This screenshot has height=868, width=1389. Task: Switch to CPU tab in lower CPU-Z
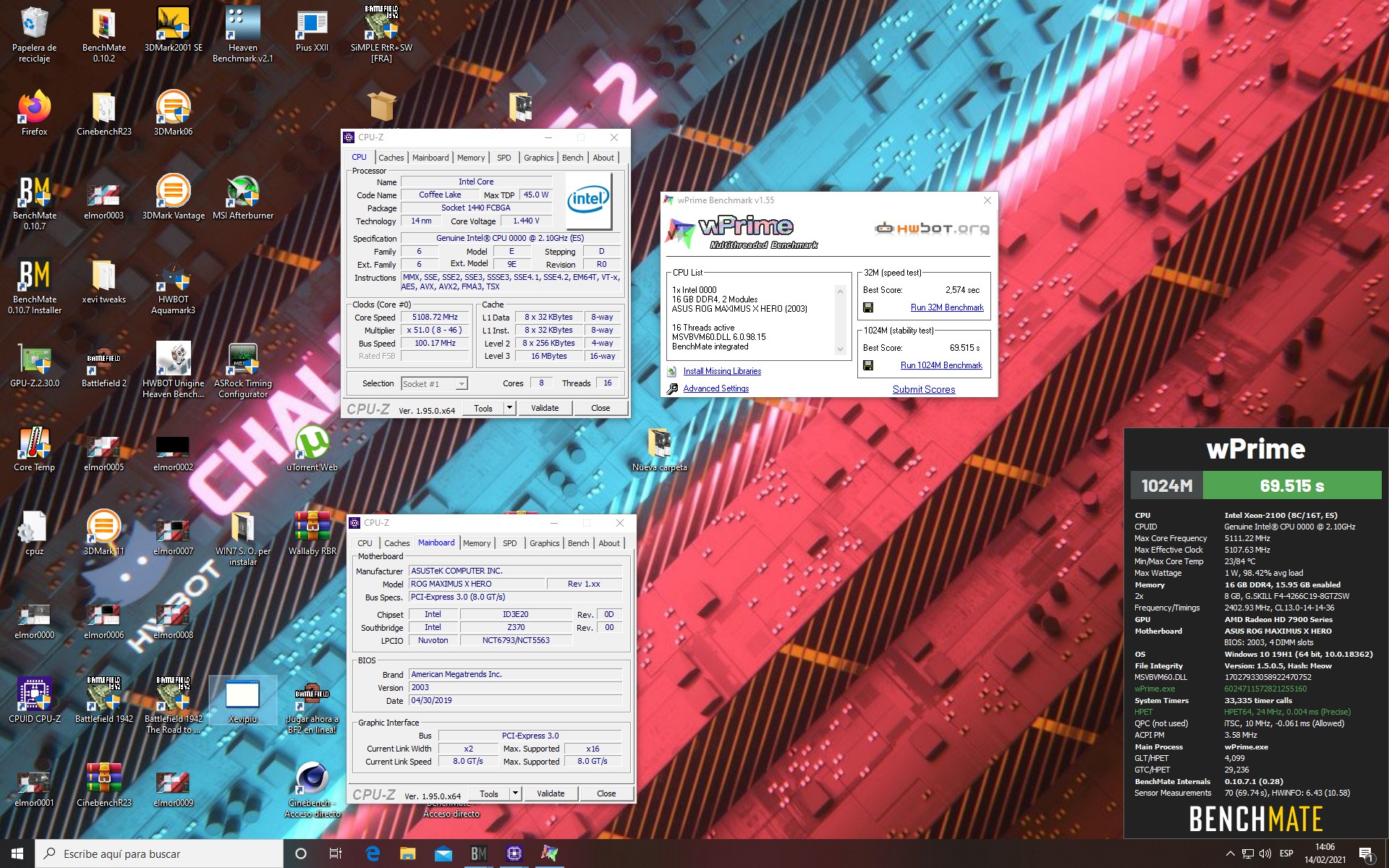click(x=365, y=543)
